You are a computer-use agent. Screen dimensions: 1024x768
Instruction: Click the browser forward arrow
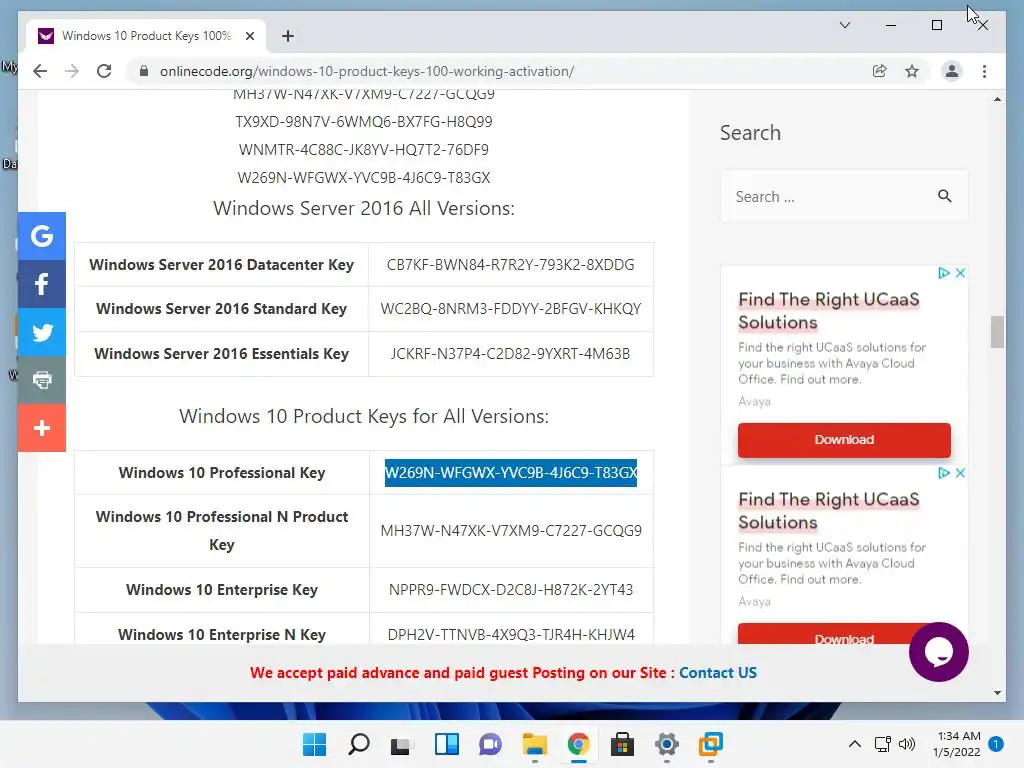(72, 71)
